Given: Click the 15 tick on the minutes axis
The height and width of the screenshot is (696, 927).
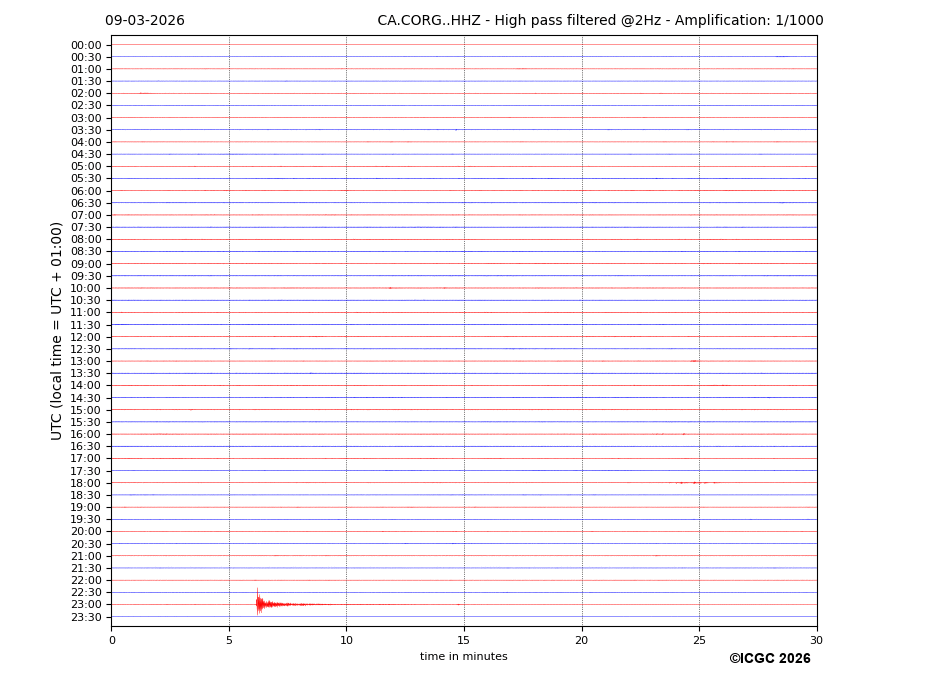Looking at the screenshot, I should coord(464,640).
